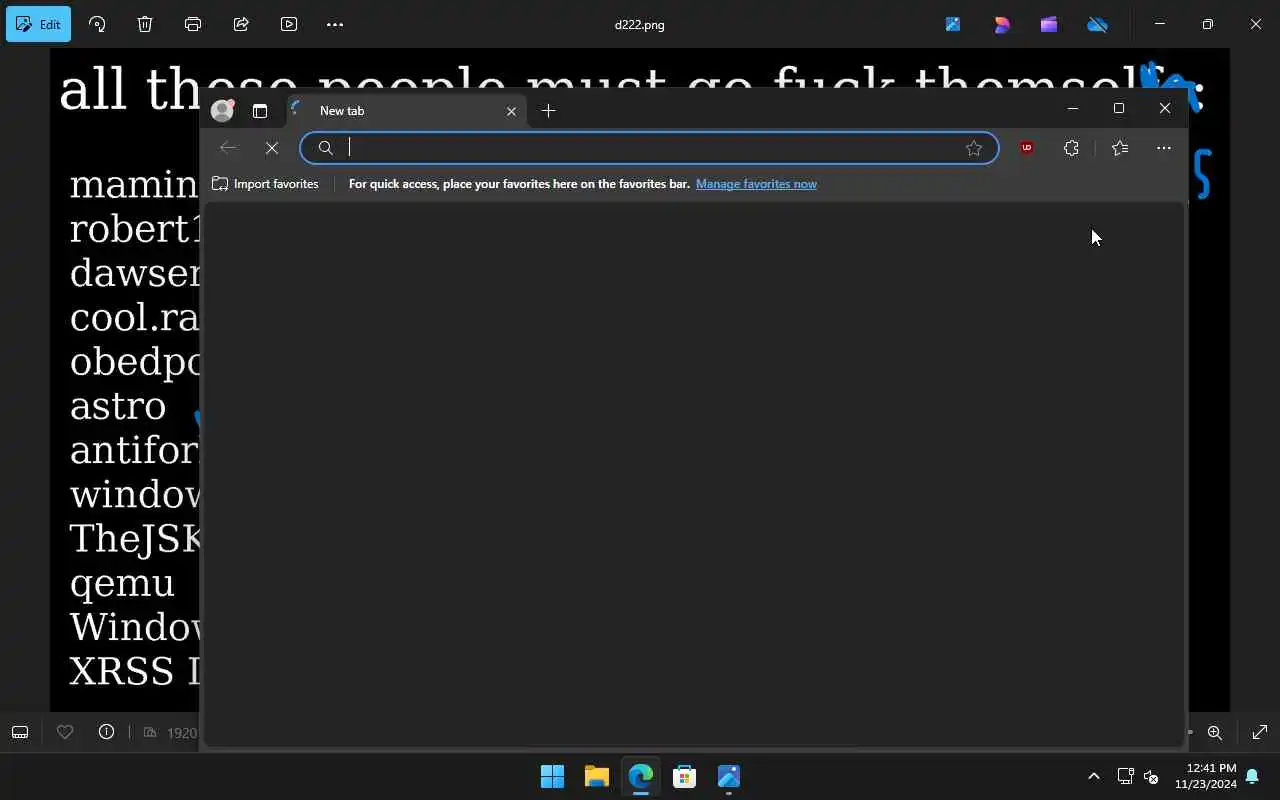Go back in Edge
This screenshot has width=1280, height=800.
click(x=228, y=148)
